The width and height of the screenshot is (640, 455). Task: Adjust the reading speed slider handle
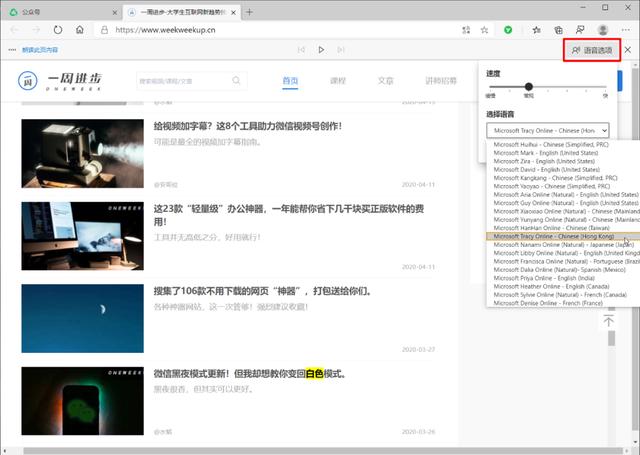529,87
